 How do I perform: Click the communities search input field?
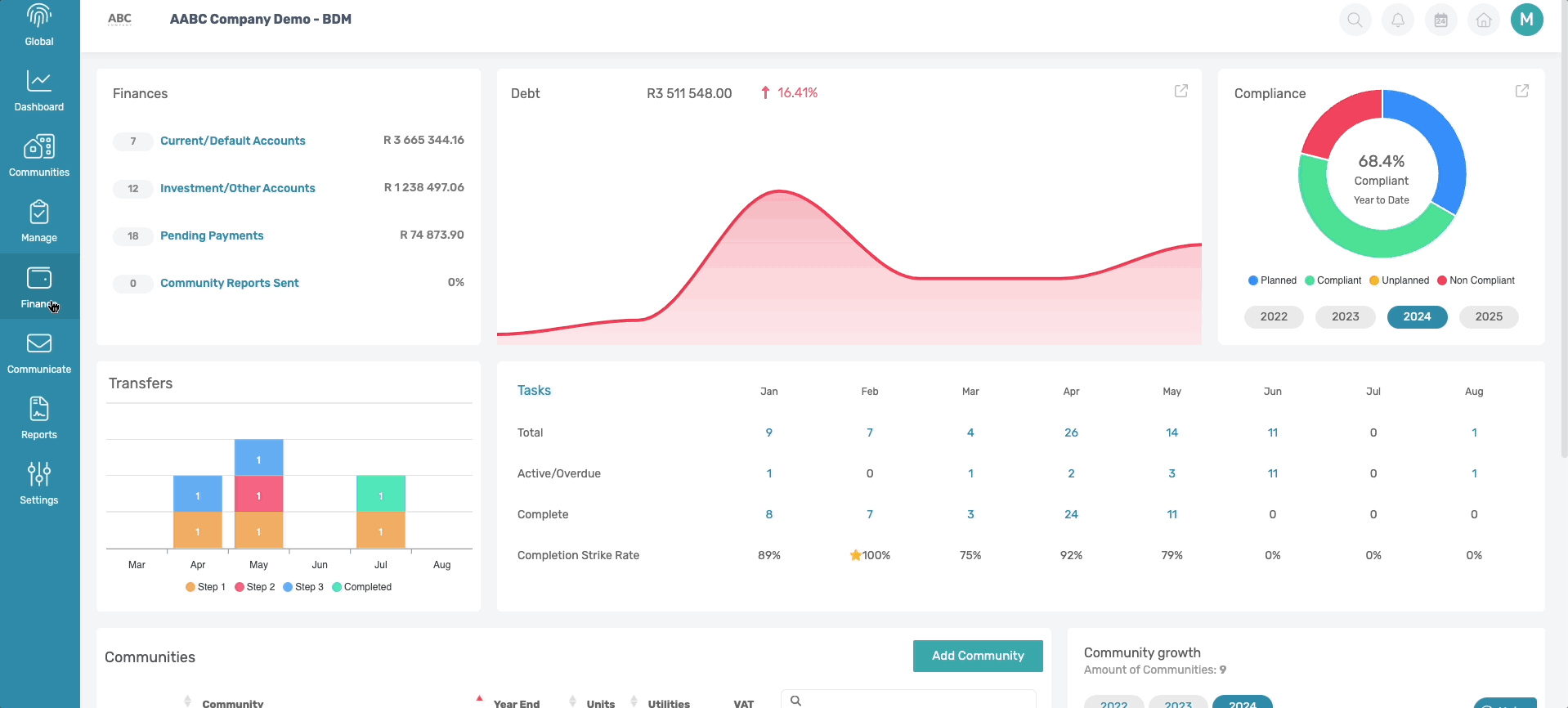908,700
